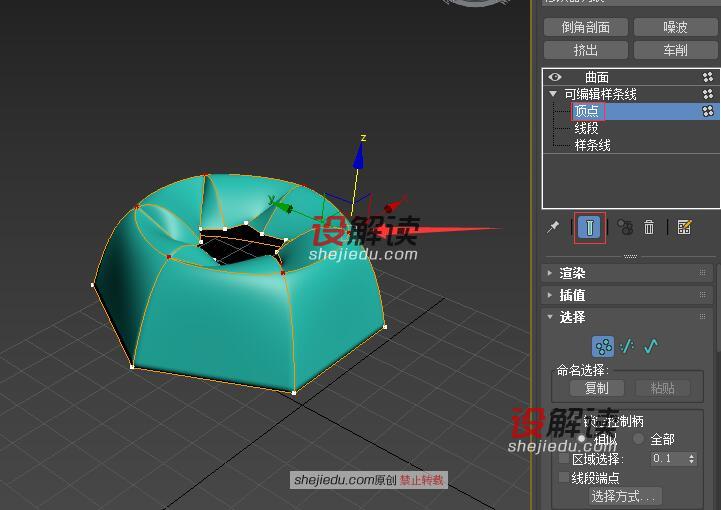721x510 pixels.
Task: Click the 挤出 modifier button
Action: click(585, 50)
